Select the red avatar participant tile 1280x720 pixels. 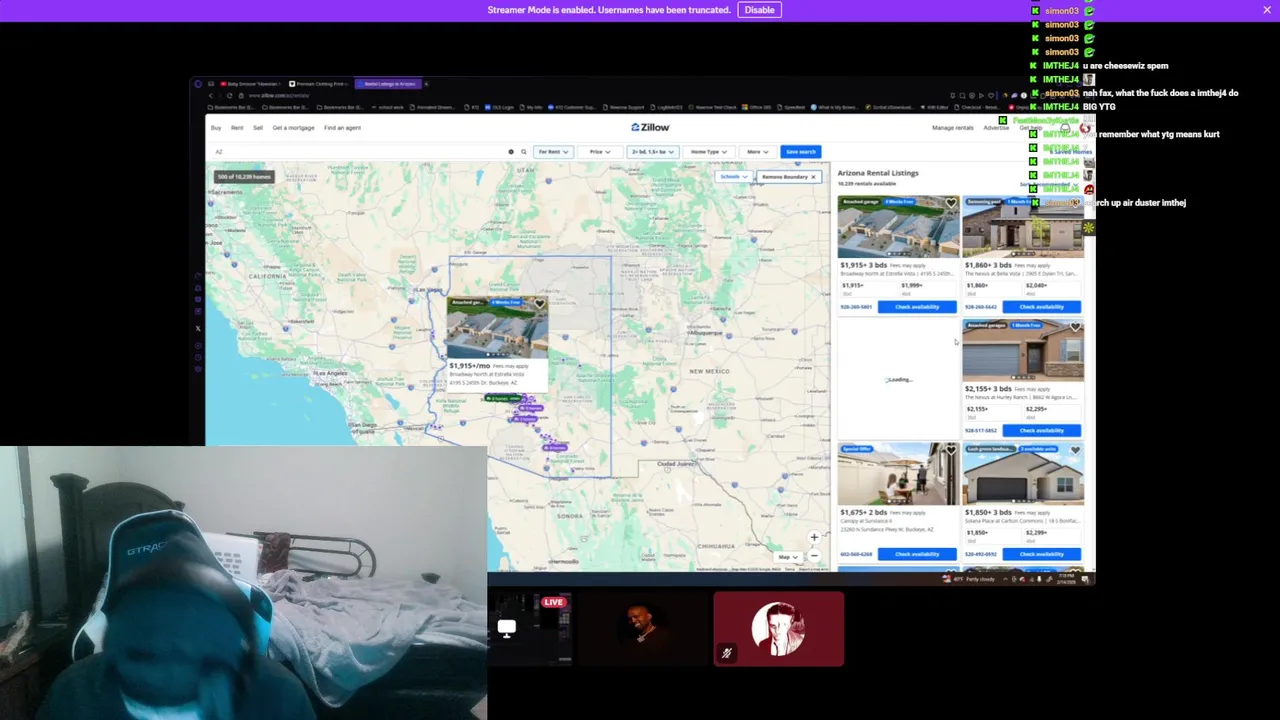778,629
